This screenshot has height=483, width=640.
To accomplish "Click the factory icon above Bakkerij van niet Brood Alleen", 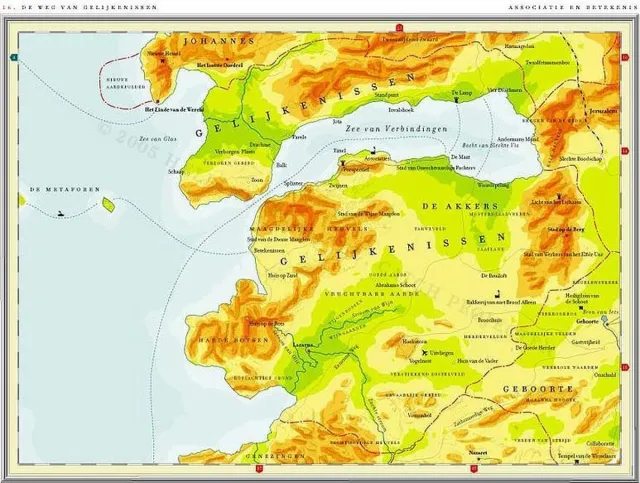I will click(497, 294).
